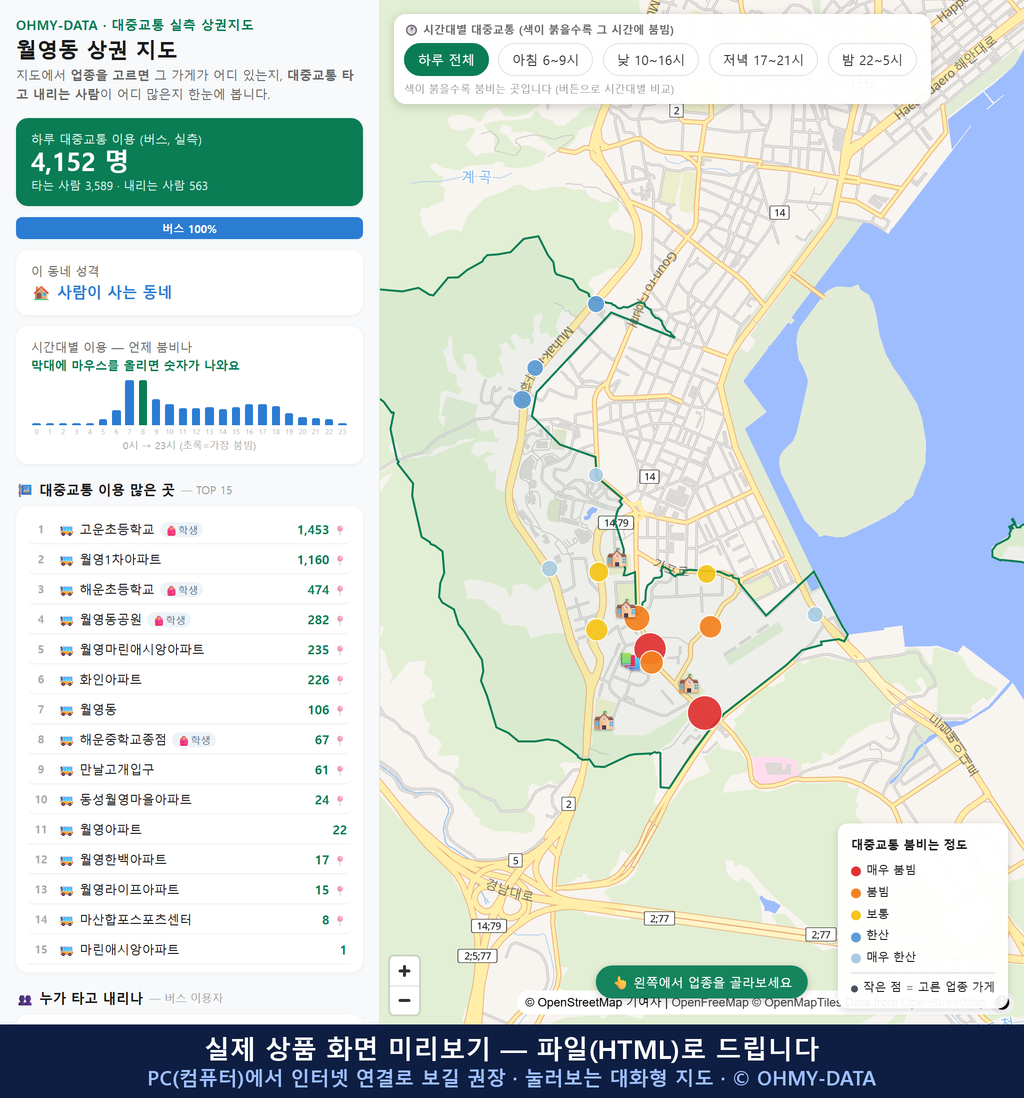Select the 월영1차아파트 list row
The image size is (1024, 1098).
189,560
